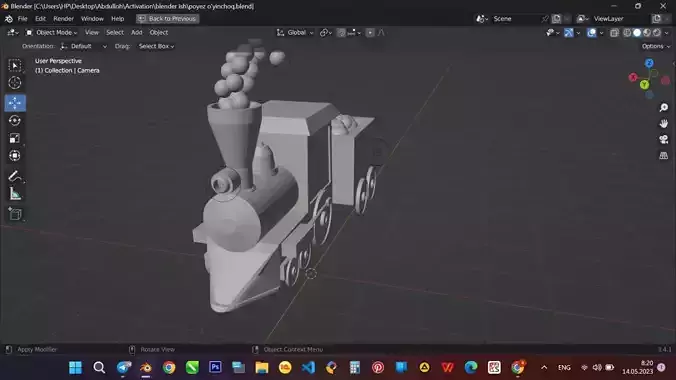Click the Blender logo menu icon
676x380 pixels.
tap(9, 19)
